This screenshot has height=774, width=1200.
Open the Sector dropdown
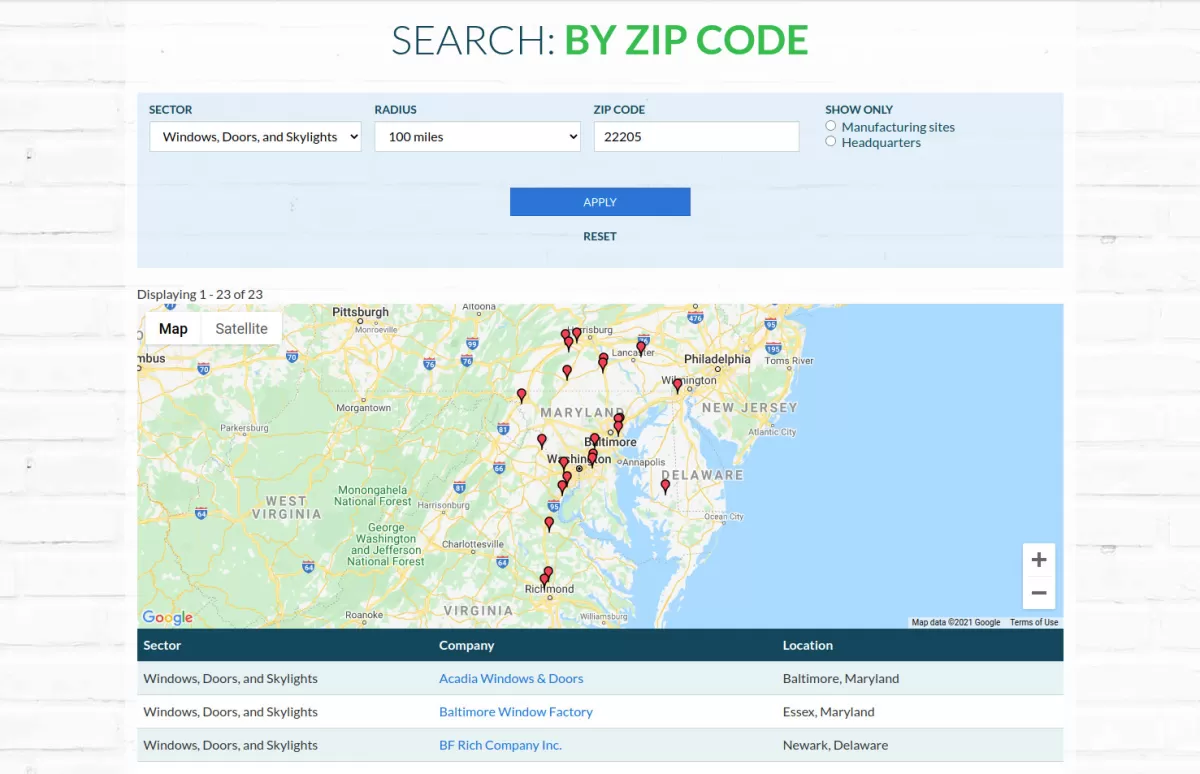255,137
